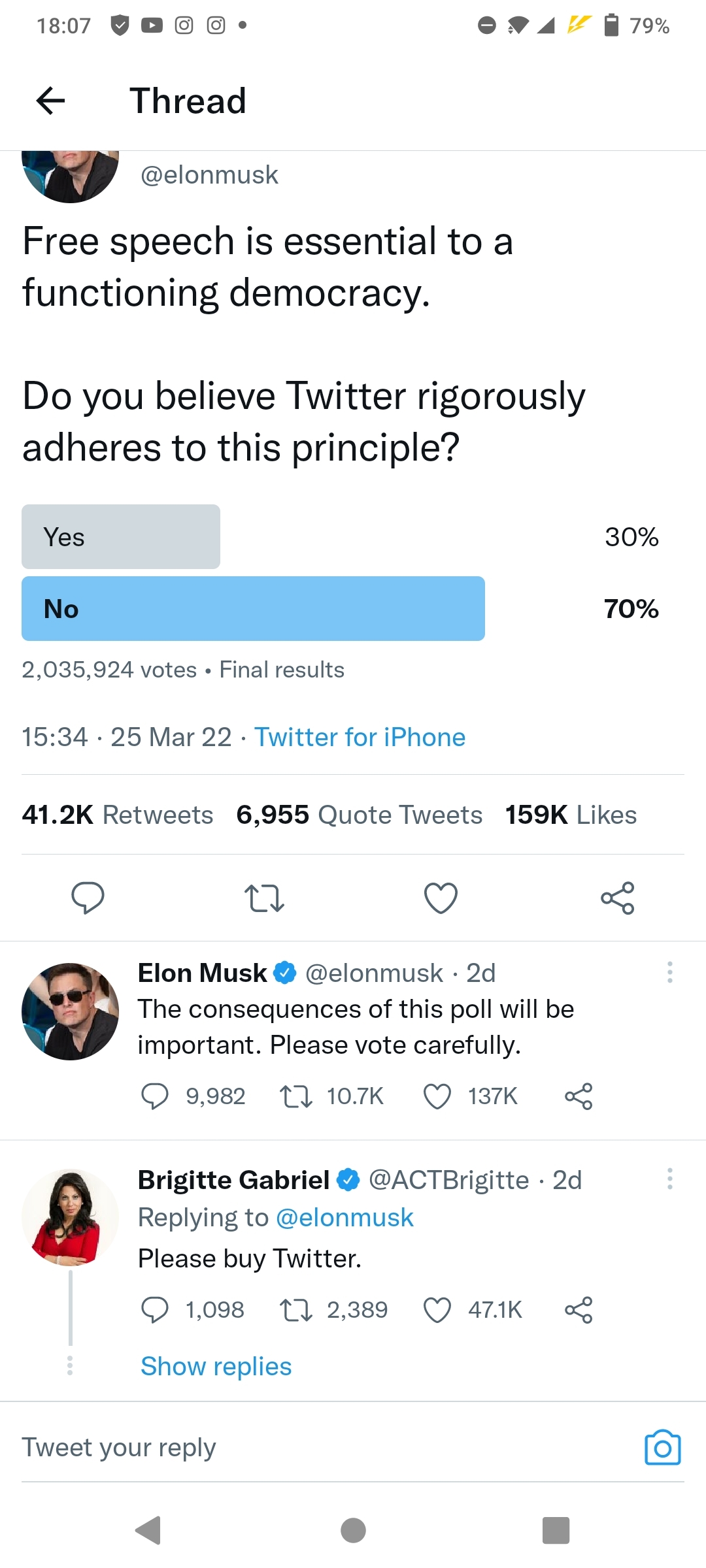Open more options on Brigitte Gabriel's reply
706x1568 pixels.
tap(669, 1179)
